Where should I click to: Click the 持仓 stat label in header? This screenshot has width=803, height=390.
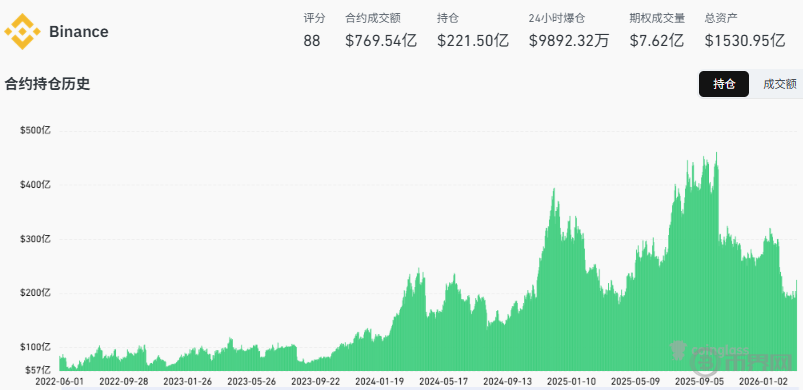tap(448, 18)
